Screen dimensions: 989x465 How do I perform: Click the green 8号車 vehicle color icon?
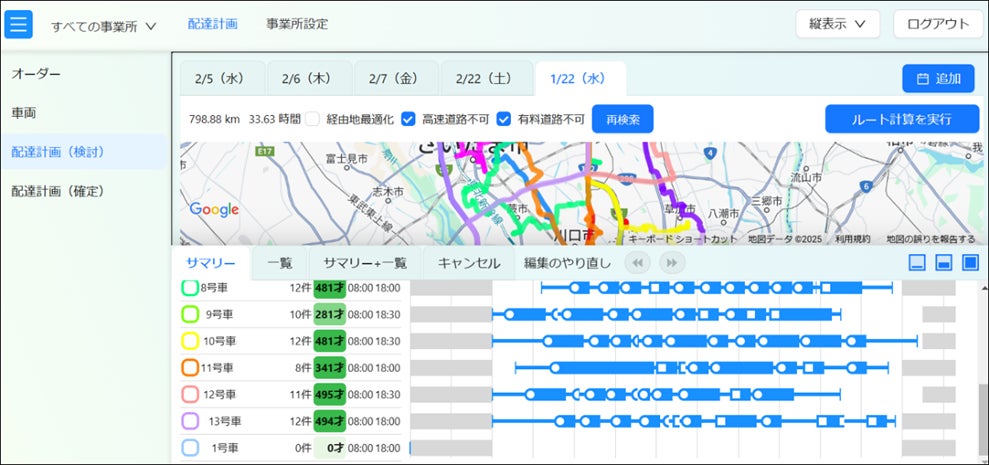point(189,288)
